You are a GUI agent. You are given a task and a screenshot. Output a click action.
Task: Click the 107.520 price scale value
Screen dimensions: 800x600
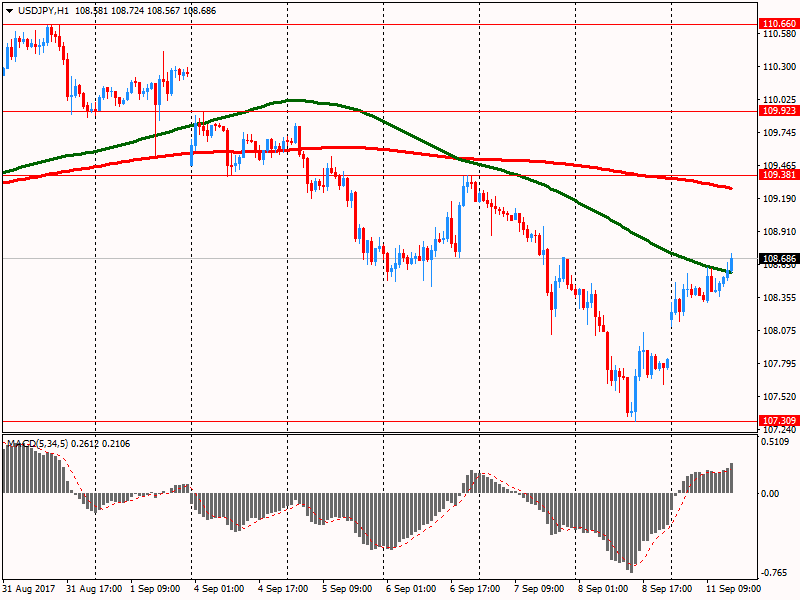click(x=779, y=396)
